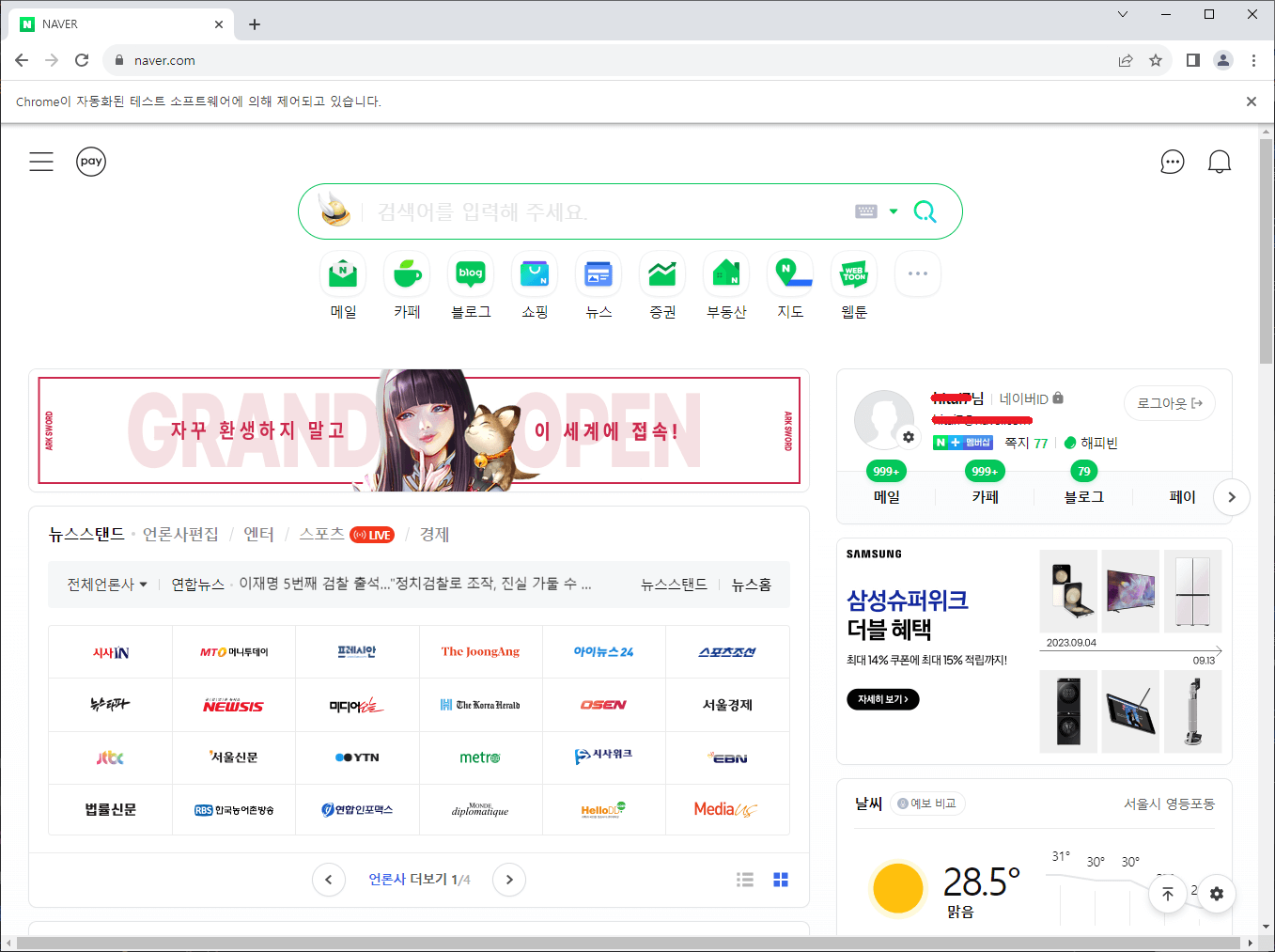Open the OSEN press logo
The height and width of the screenshot is (952, 1275).
coord(603,705)
